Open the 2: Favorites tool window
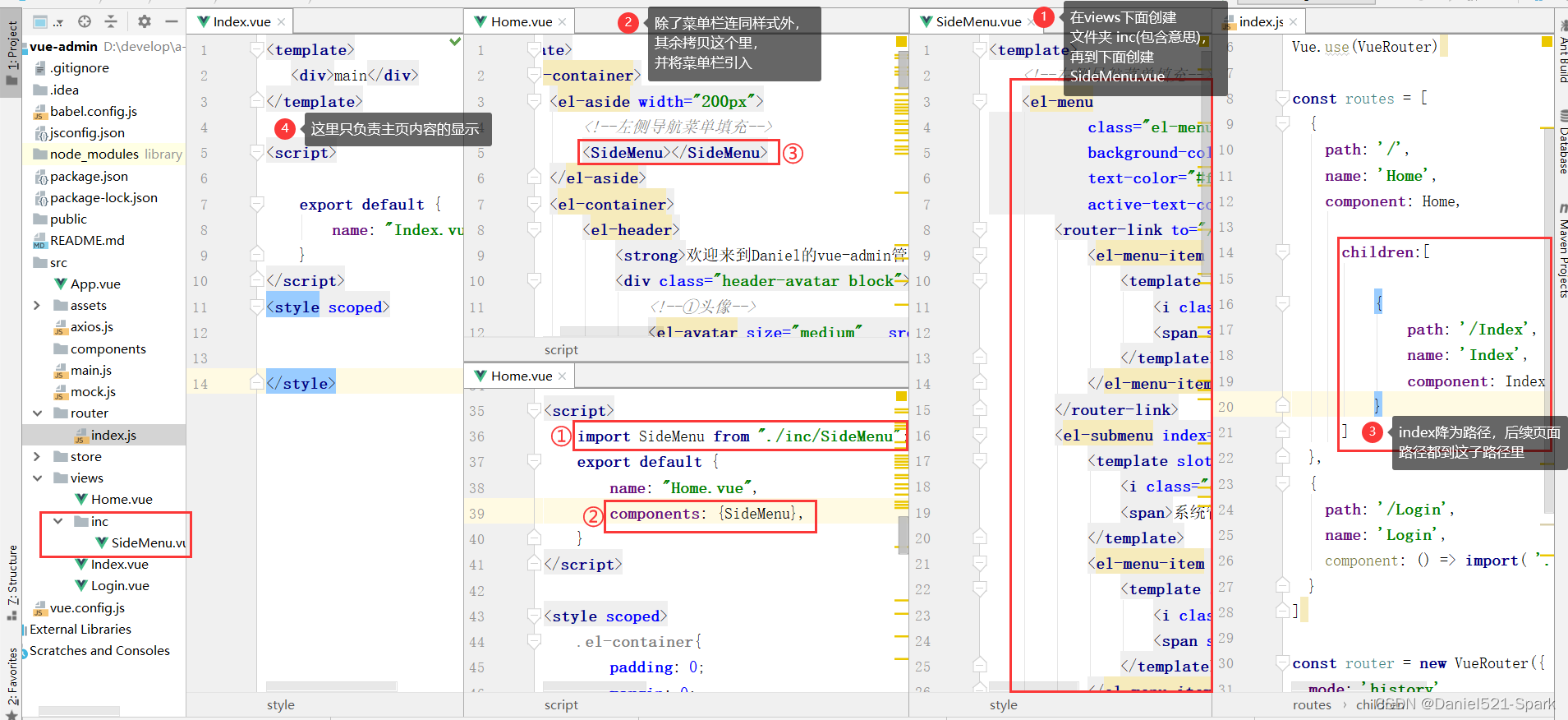Screen dimensions: 1568x720 click(x=11, y=682)
